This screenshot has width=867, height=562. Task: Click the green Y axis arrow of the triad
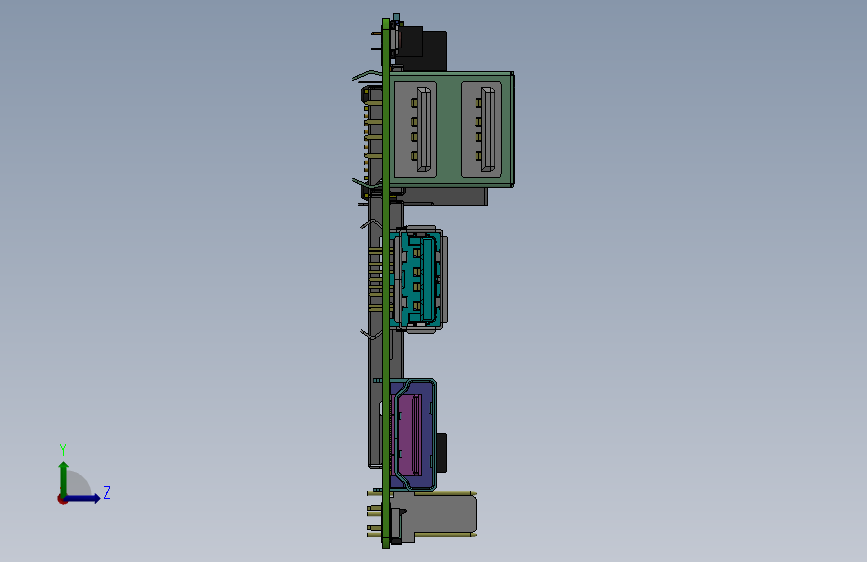pyautogui.click(x=64, y=478)
